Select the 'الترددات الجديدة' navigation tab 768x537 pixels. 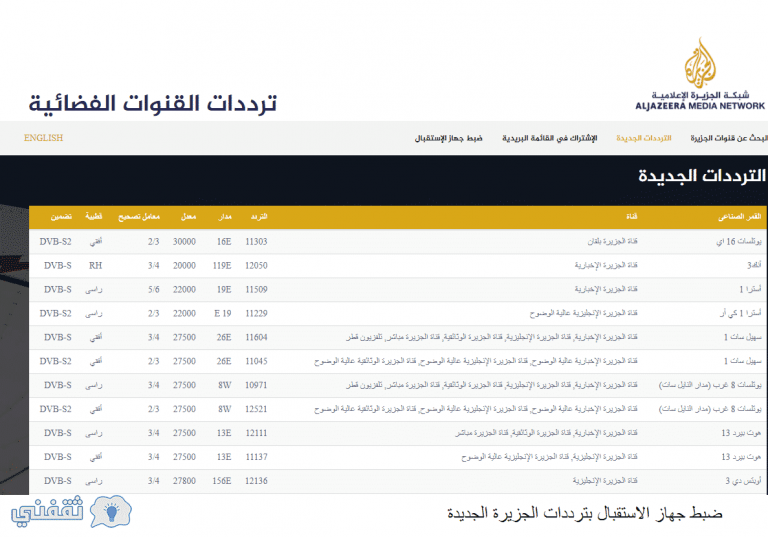644,138
